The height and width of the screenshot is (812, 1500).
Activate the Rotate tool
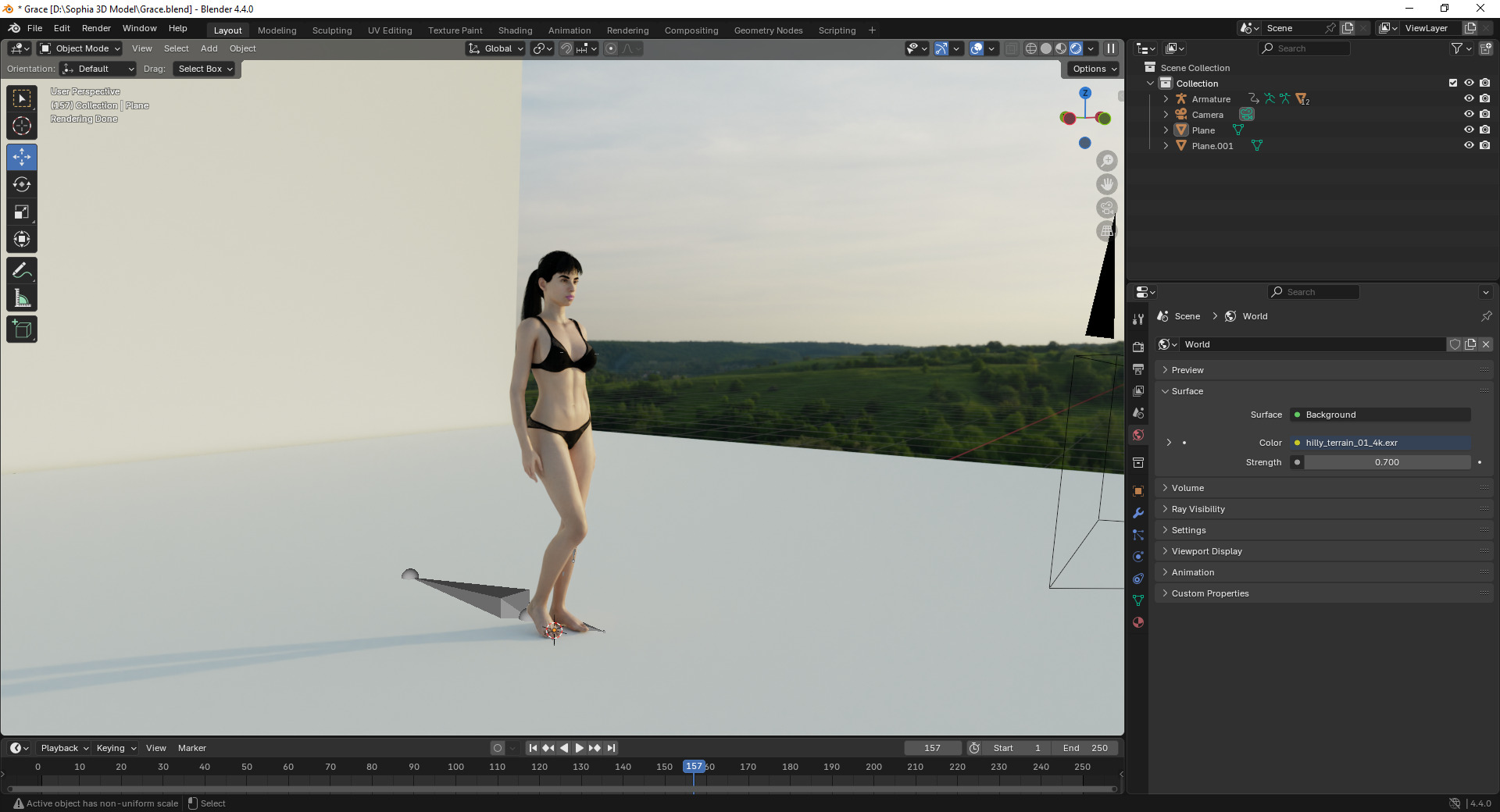(x=22, y=184)
